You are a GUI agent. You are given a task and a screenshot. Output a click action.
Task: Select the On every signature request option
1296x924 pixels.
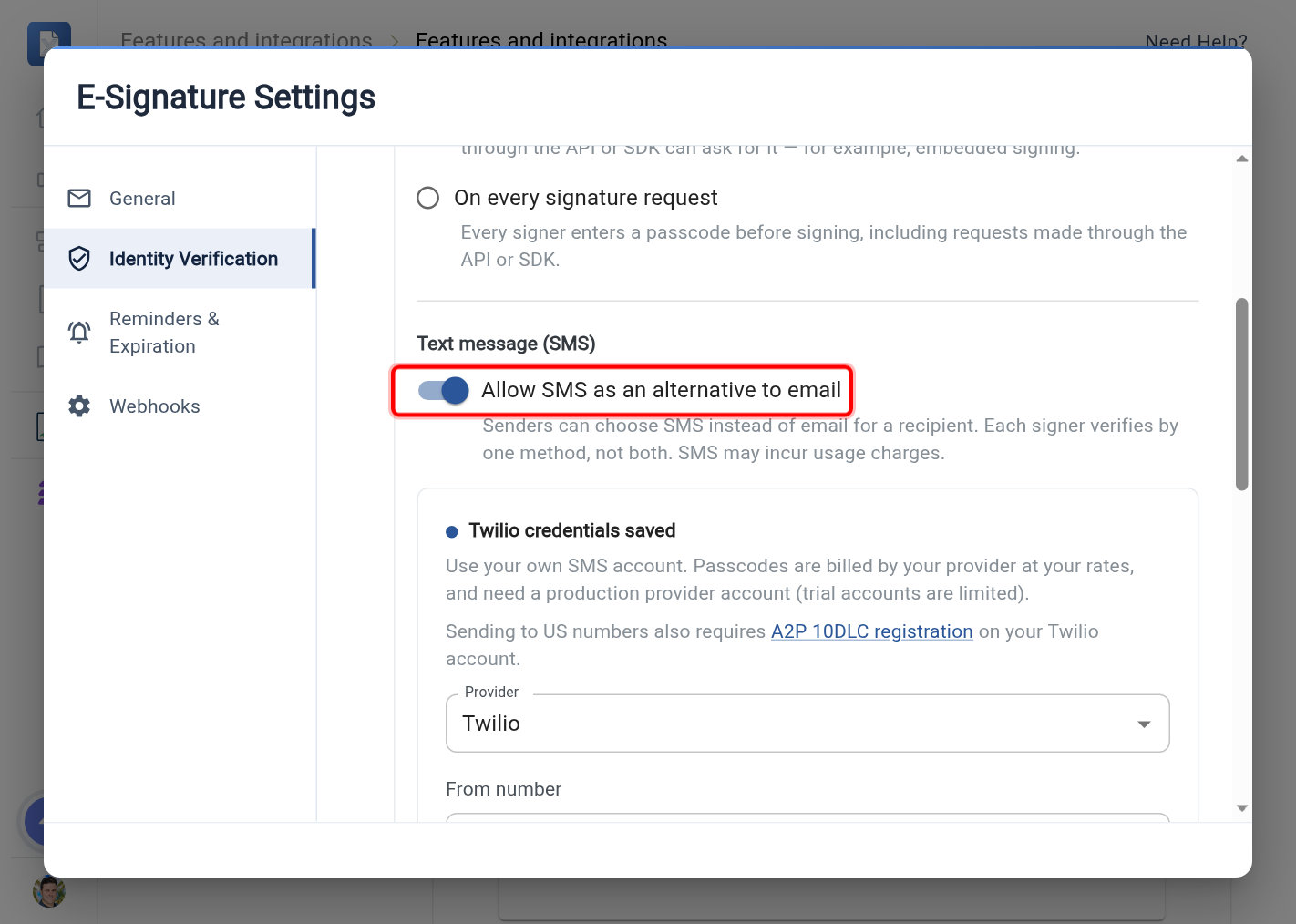coord(427,198)
